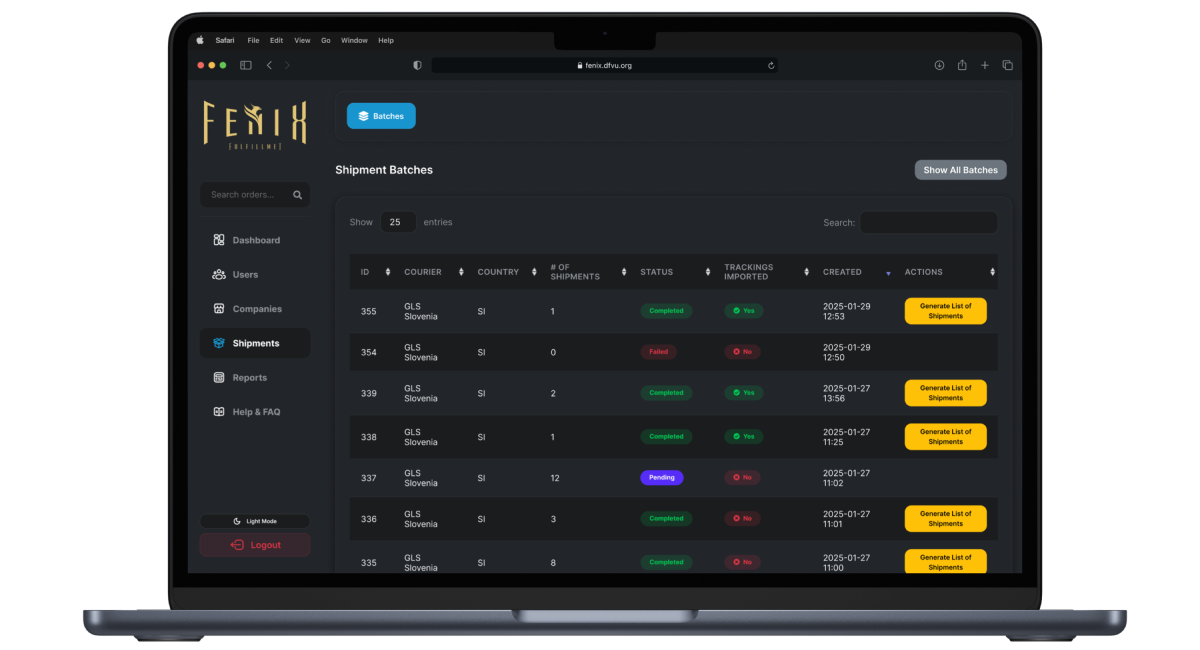Image resolution: width=1200 pixels, height=650 pixels.
Task: Click the search magnifier icon in sidebar
Action: click(297, 195)
